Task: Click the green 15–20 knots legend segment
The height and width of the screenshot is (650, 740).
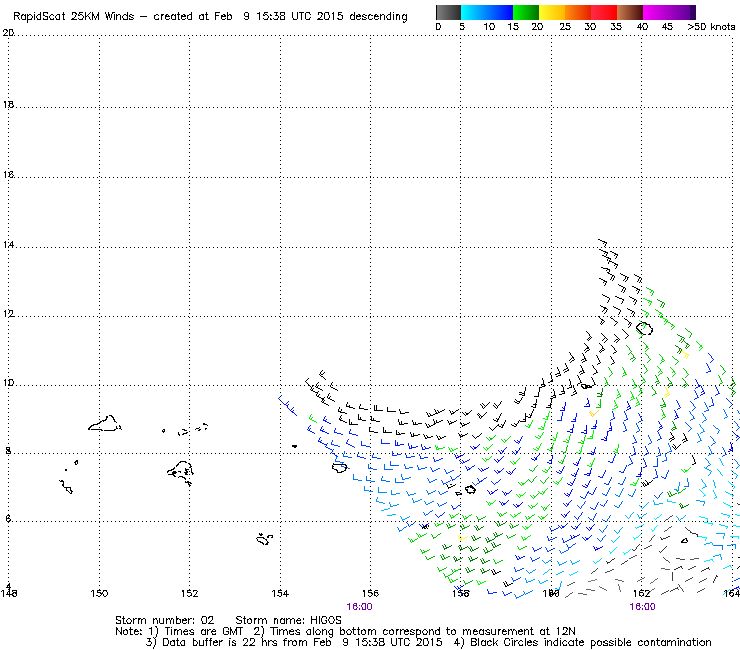Action: (x=526, y=12)
